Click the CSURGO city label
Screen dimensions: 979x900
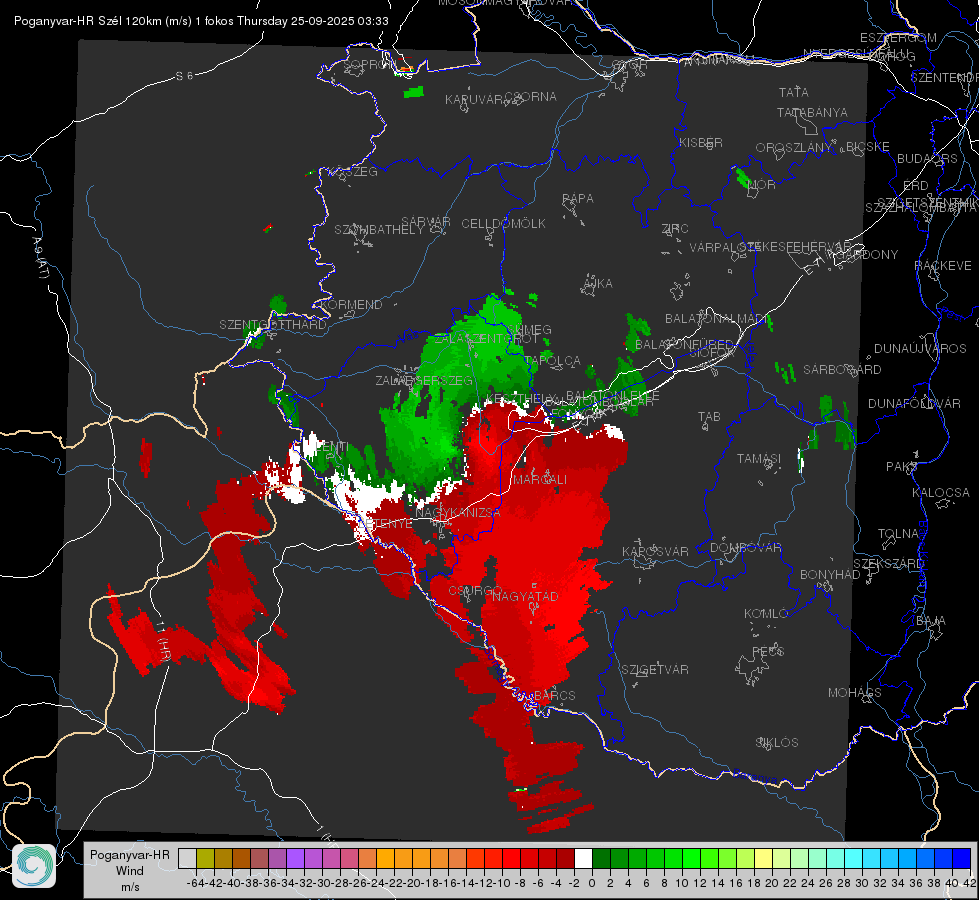pyautogui.click(x=475, y=591)
